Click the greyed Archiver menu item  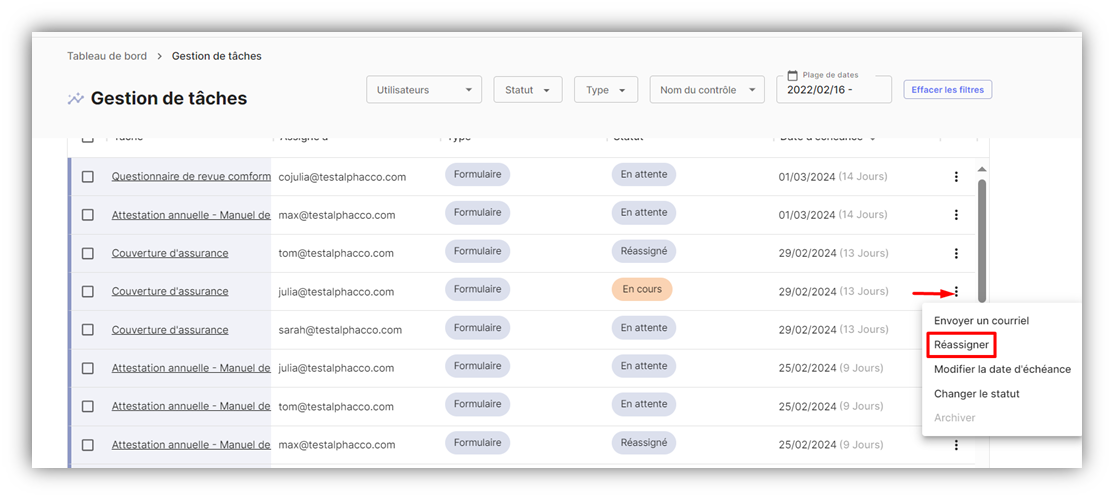(954, 418)
